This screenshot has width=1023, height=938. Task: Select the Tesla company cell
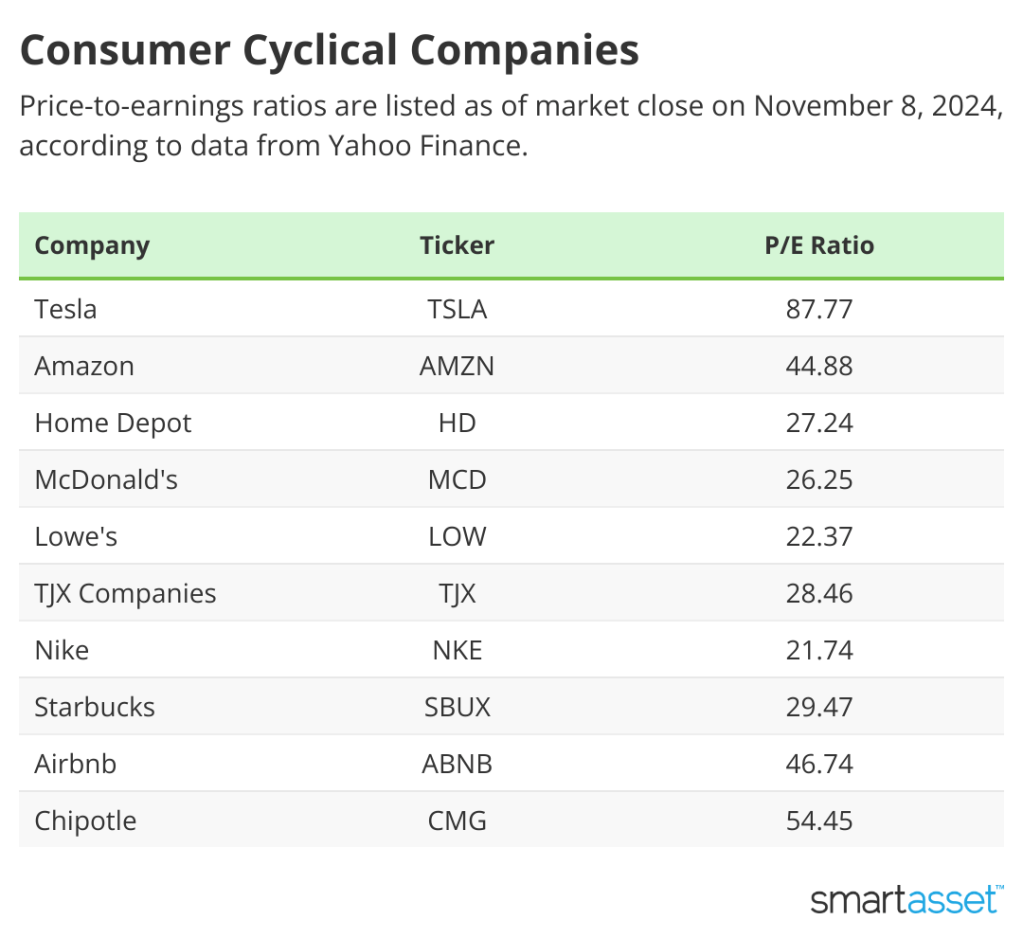[66, 309]
